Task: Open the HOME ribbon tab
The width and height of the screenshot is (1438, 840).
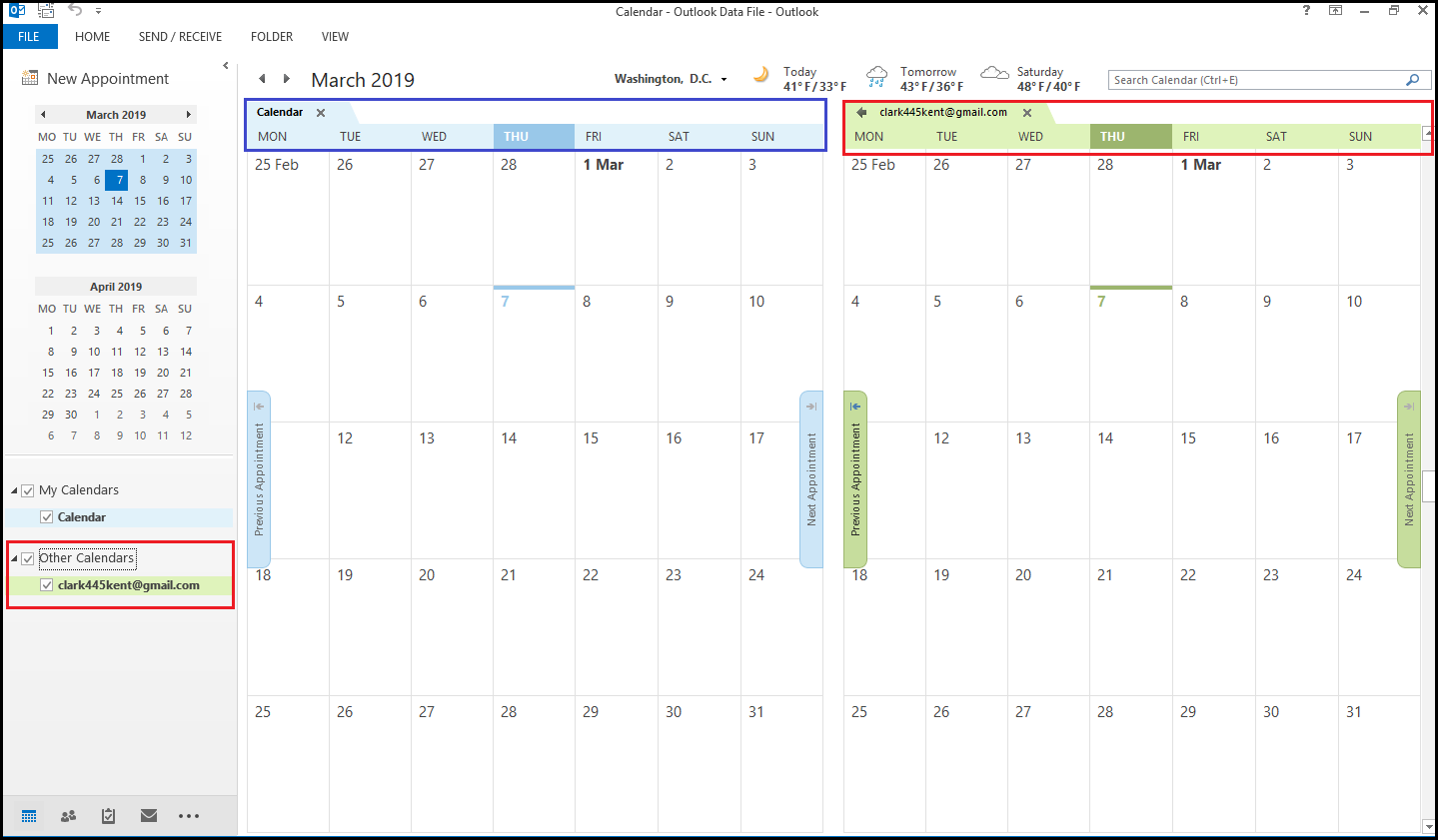Action: tap(93, 37)
